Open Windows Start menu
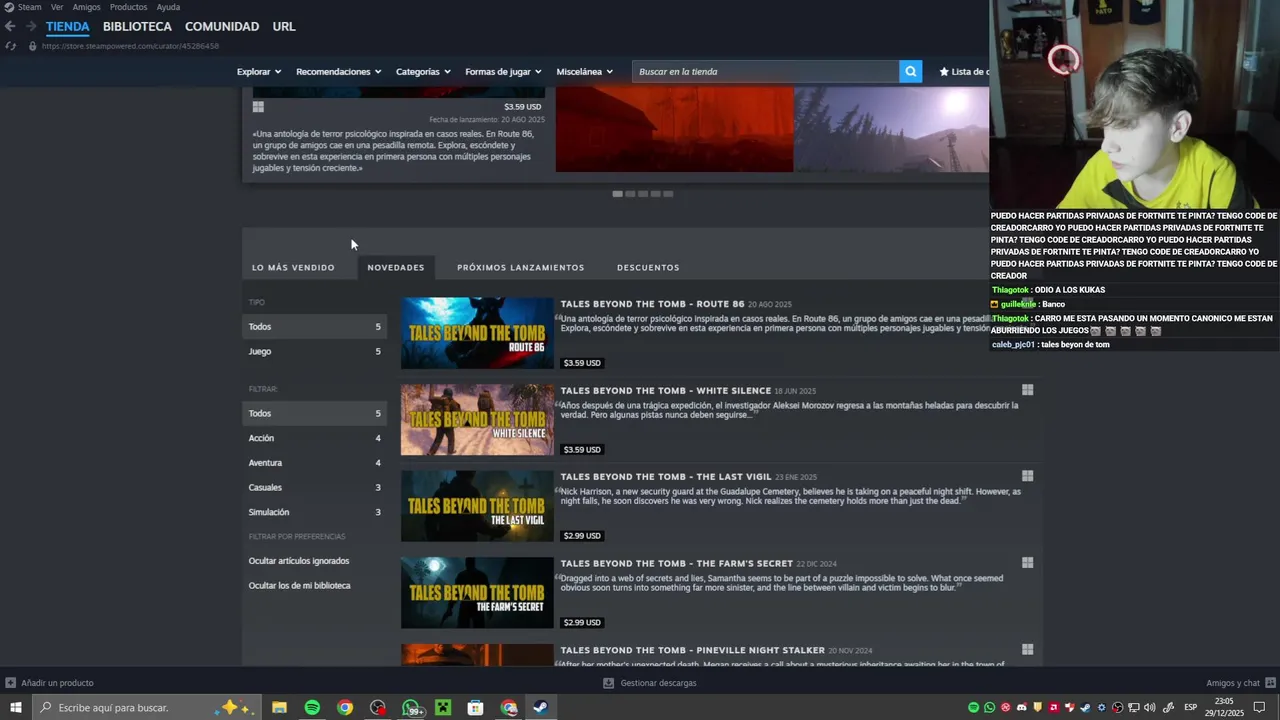This screenshot has width=1280, height=720. pyautogui.click(x=15, y=707)
